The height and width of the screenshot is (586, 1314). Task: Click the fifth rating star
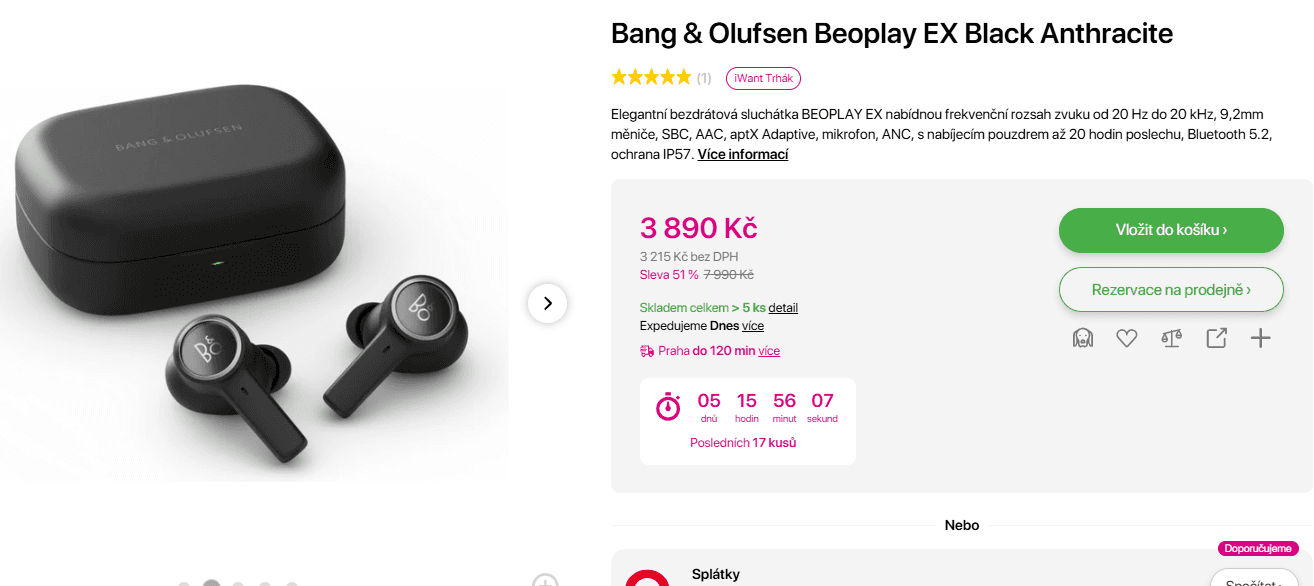point(683,76)
